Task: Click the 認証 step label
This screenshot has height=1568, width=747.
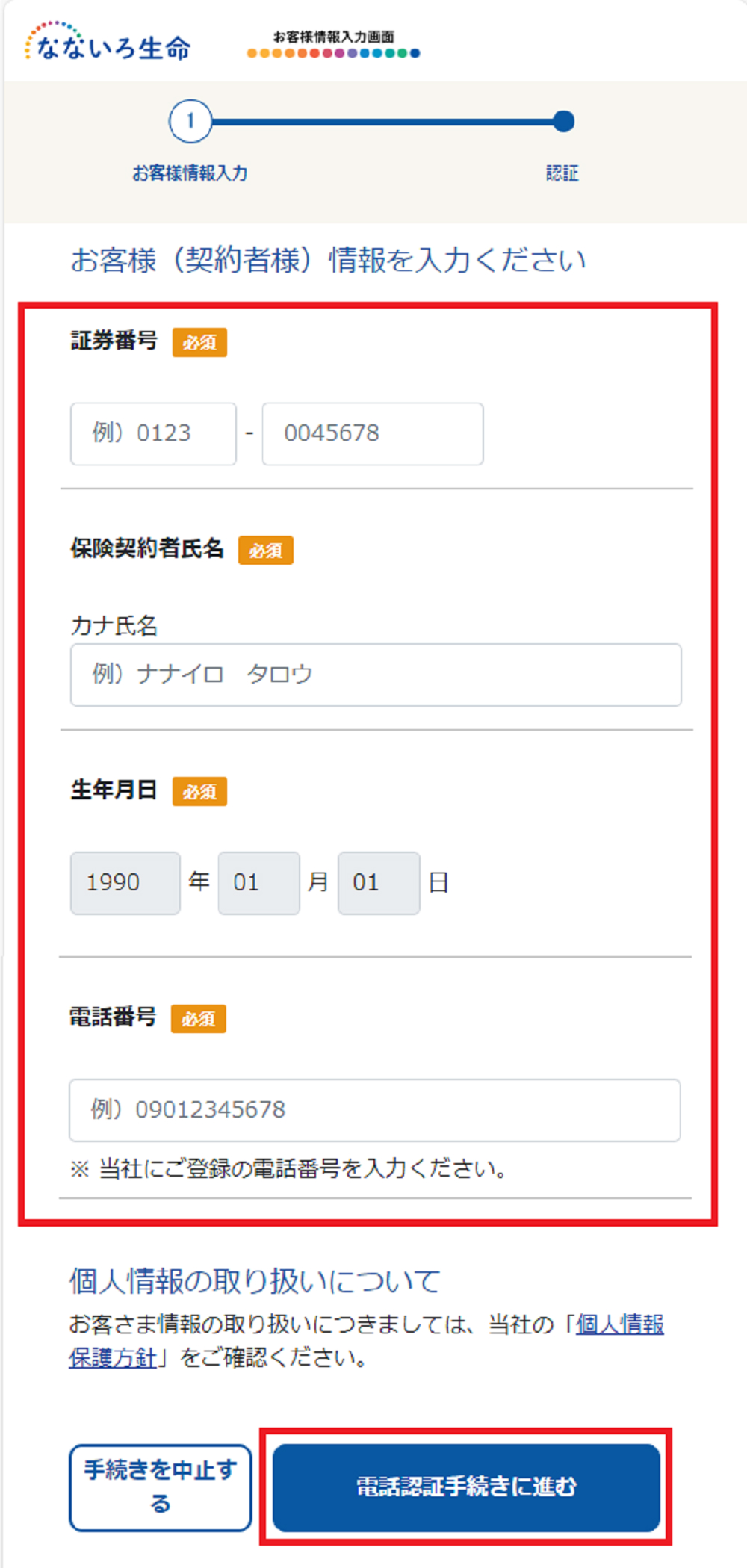Action: (562, 173)
